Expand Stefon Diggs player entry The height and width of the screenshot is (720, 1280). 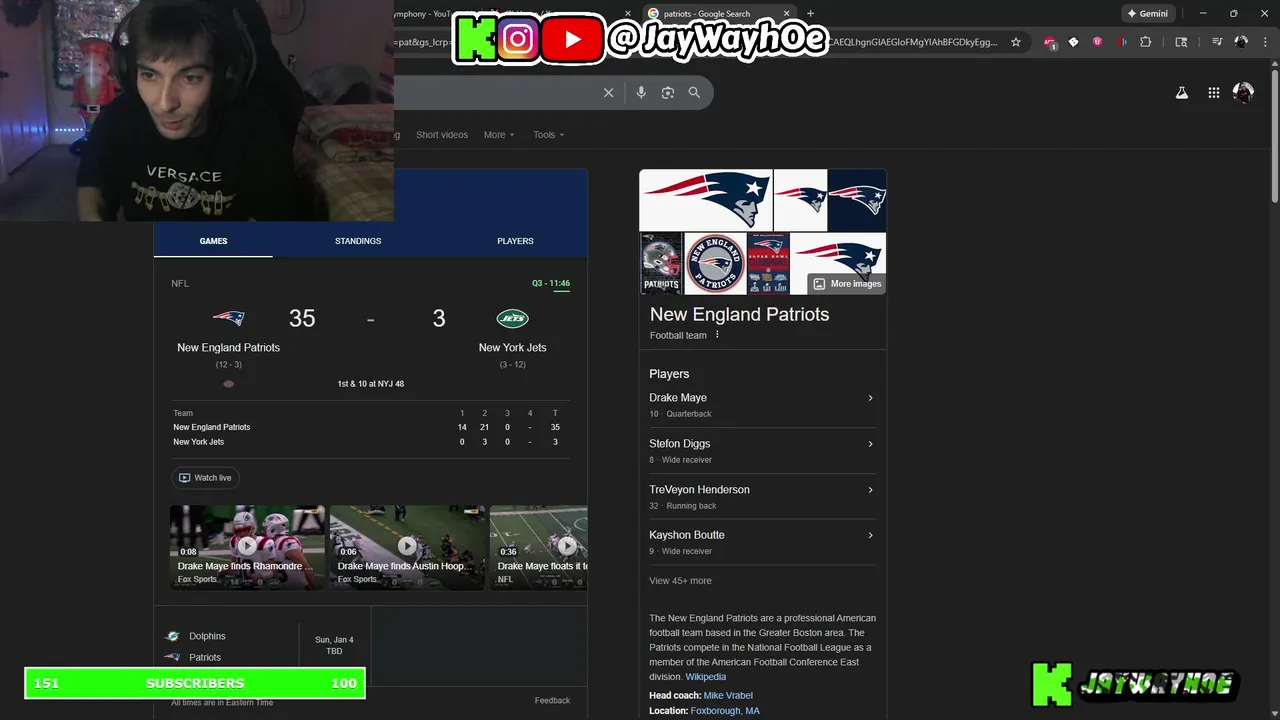[x=762, y=451]
